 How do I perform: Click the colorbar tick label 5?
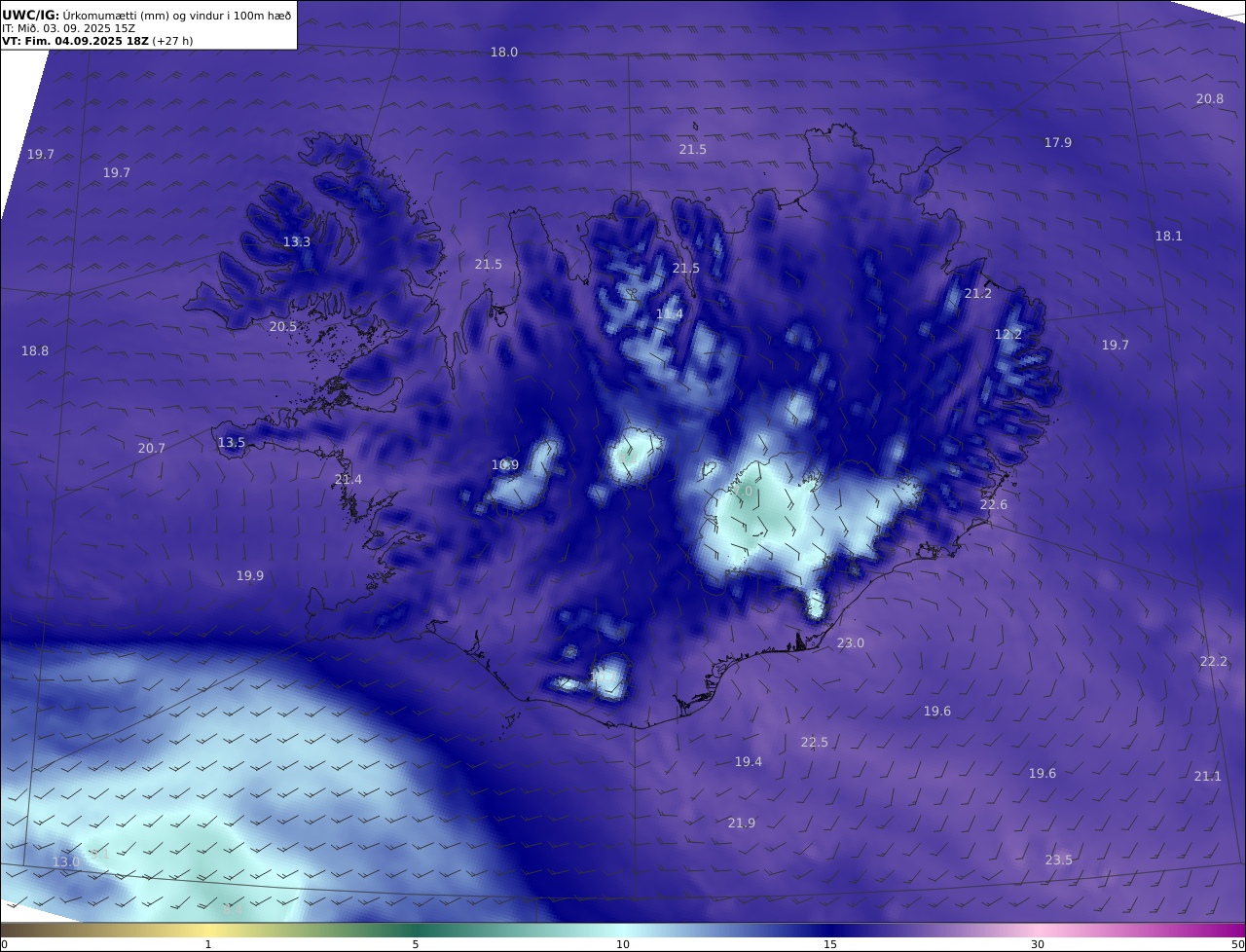click(x=416, y=944)
